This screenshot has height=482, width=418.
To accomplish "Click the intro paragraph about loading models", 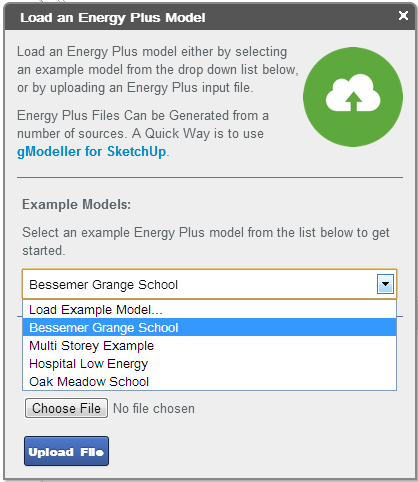I will click(158, 70).
